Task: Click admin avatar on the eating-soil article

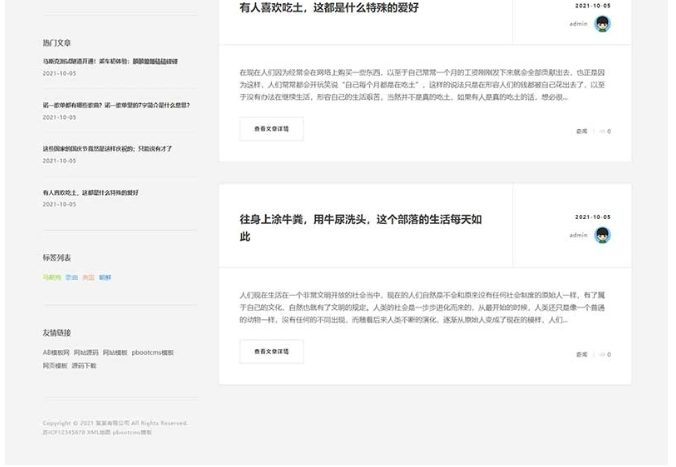Action: 602,24
